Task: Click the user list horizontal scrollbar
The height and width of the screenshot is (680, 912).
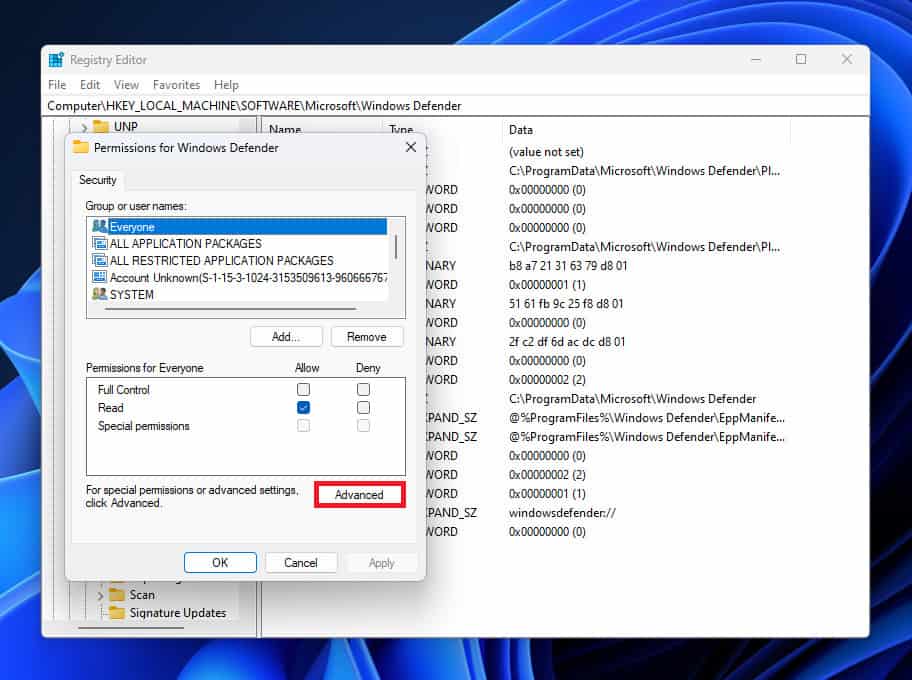Action: point(231,309)
